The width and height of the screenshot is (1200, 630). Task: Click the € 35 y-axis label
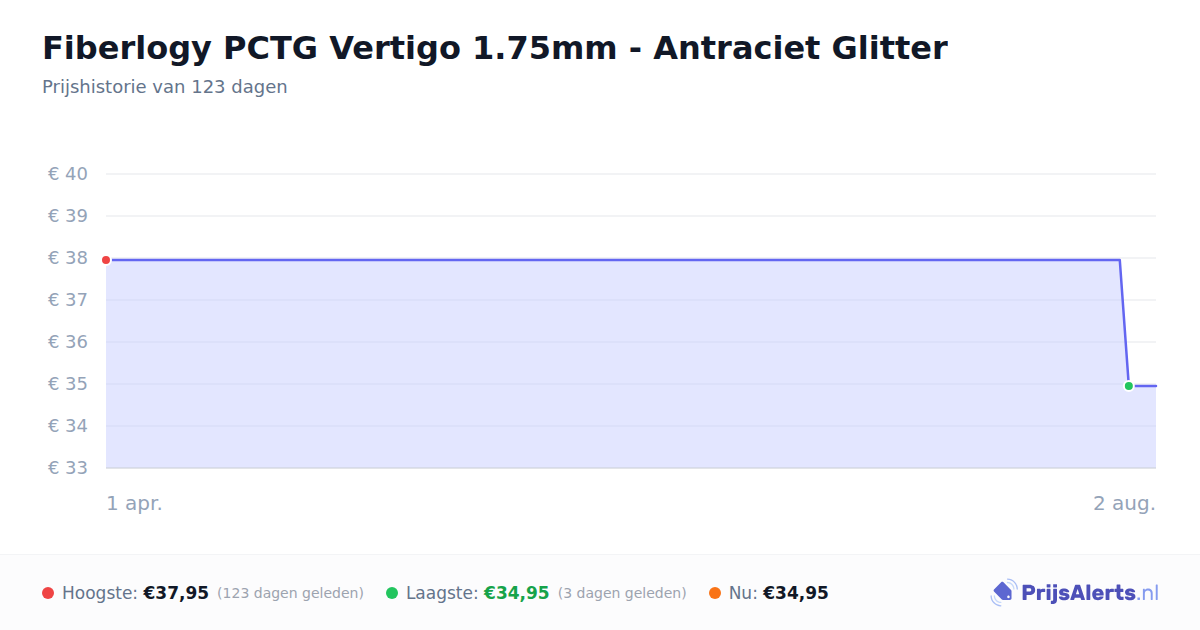[68, 384]
